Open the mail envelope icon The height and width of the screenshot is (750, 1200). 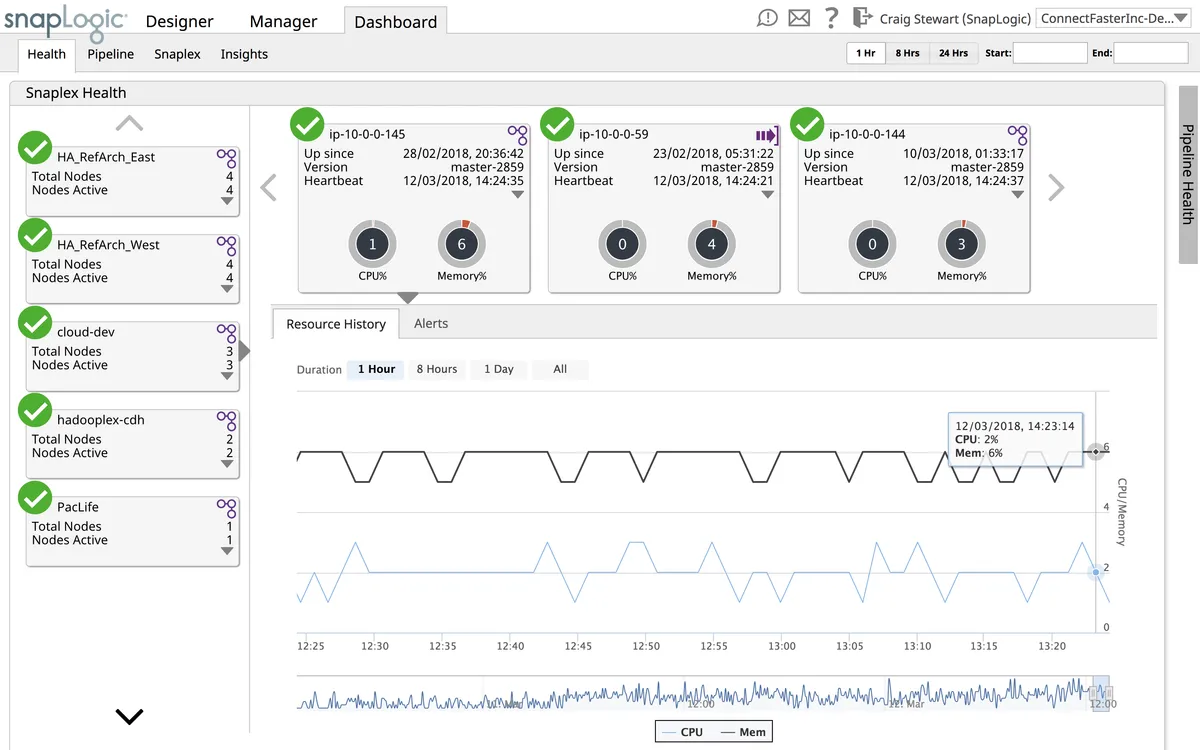click(799, 18)
